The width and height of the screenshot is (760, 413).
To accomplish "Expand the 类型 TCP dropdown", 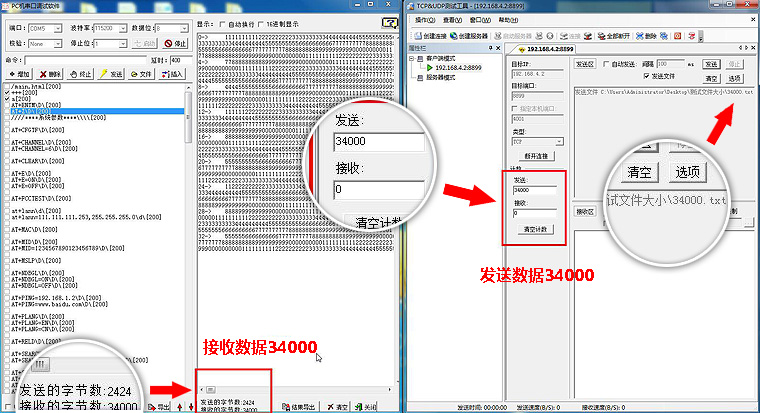I will click(x=538, y=141).
